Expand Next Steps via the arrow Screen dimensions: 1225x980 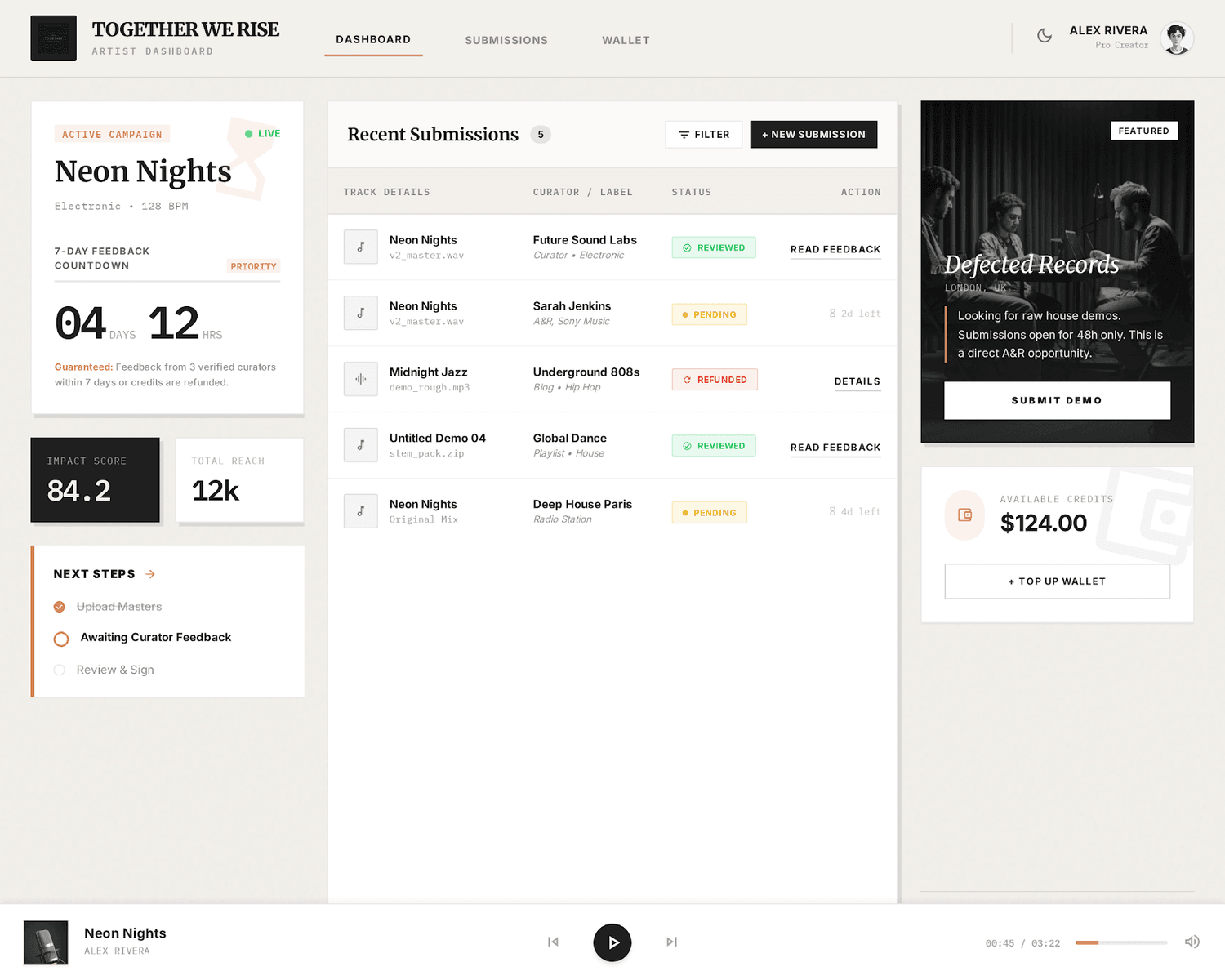point(149,574)
